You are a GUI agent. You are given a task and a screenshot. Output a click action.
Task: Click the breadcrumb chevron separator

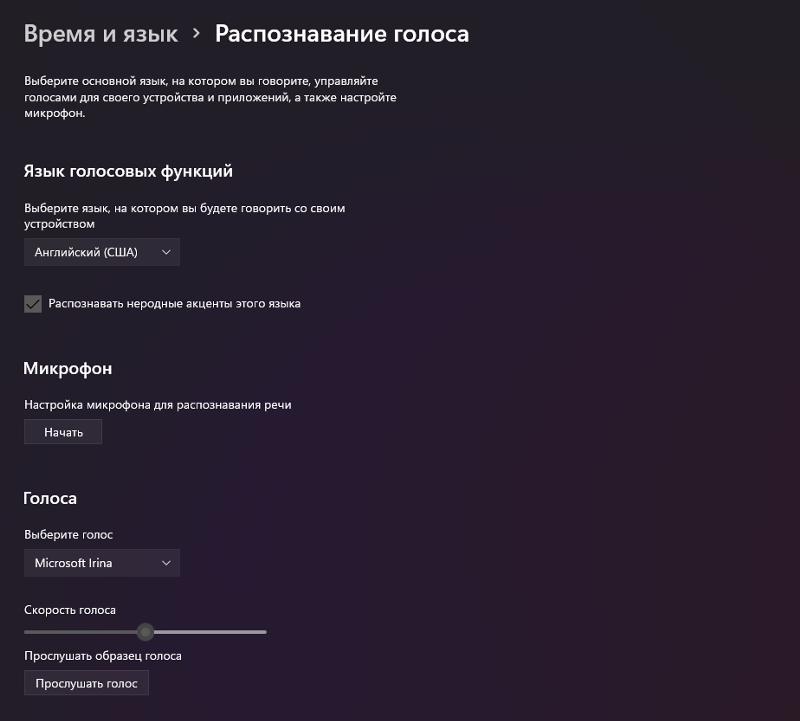[196, 34]
